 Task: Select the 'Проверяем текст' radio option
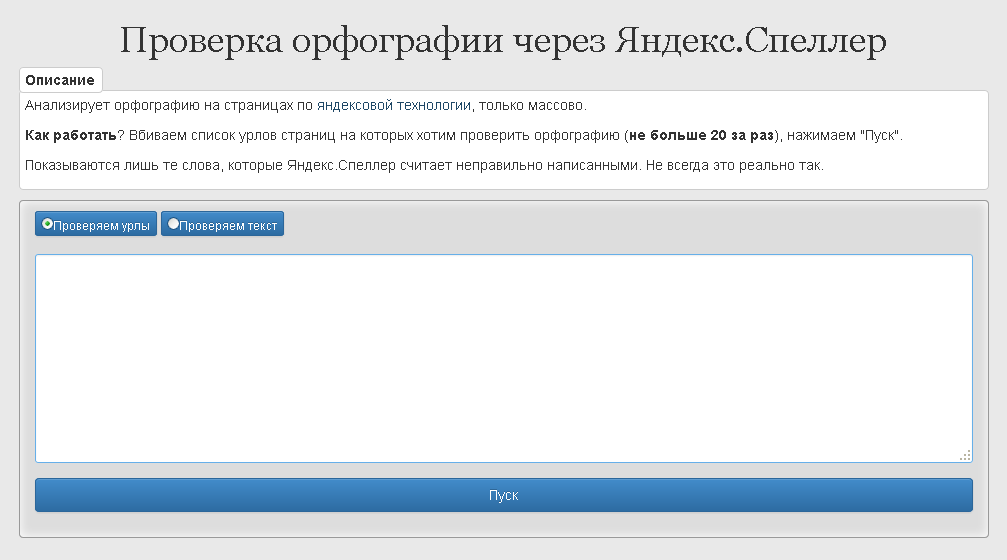[222, 224]
